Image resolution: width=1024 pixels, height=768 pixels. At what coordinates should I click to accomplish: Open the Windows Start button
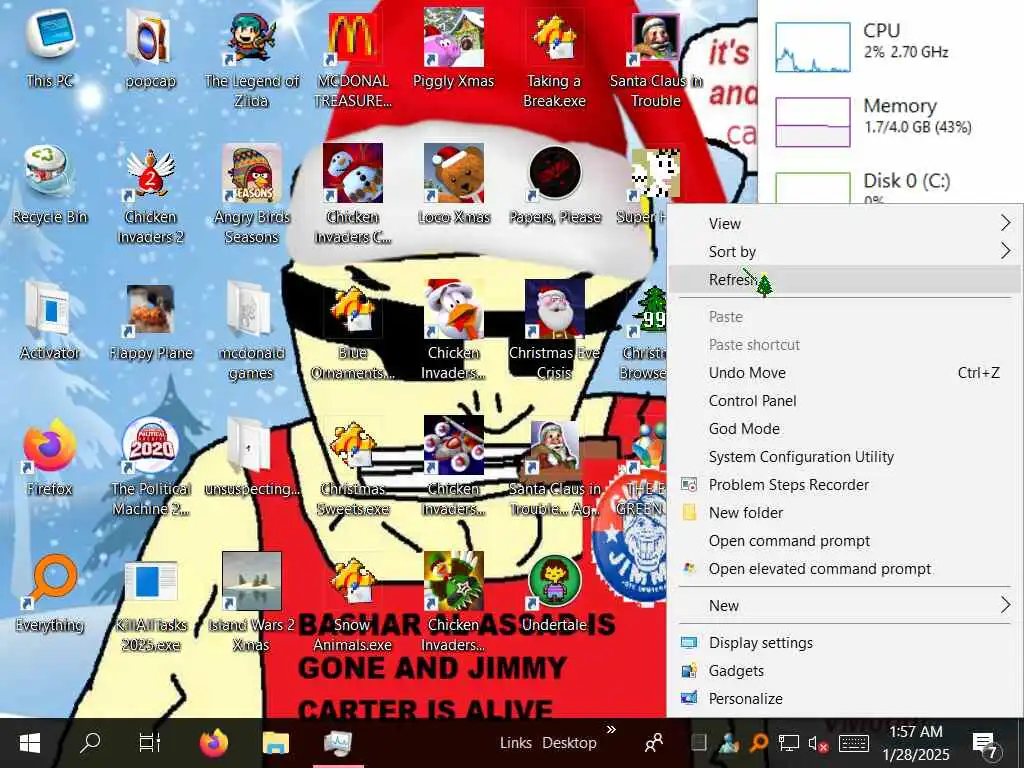[x=30, y=743]
